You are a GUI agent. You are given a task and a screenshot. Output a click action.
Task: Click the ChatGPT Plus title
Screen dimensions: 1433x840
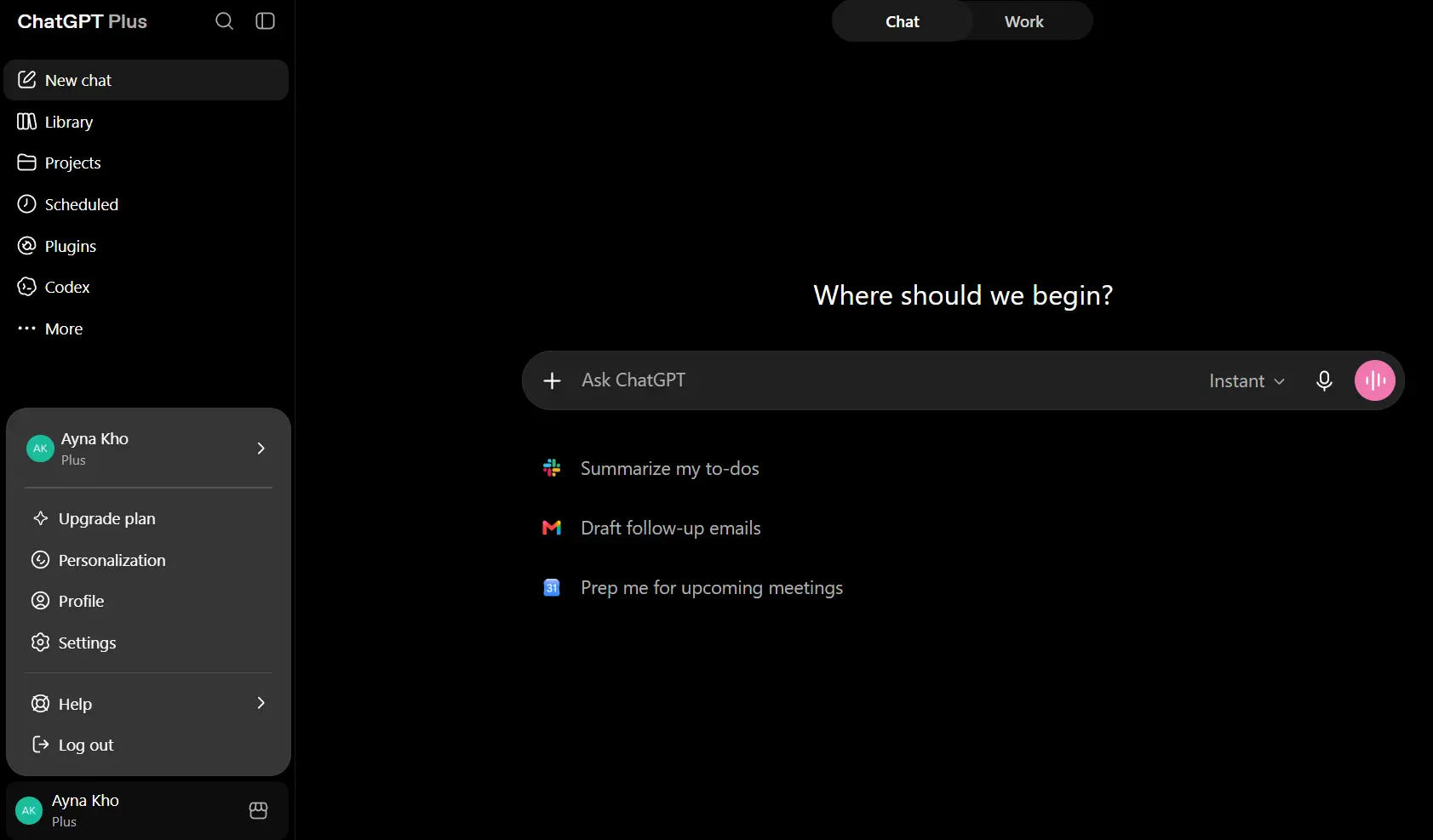pyautogui.click(x=83, y=21)
